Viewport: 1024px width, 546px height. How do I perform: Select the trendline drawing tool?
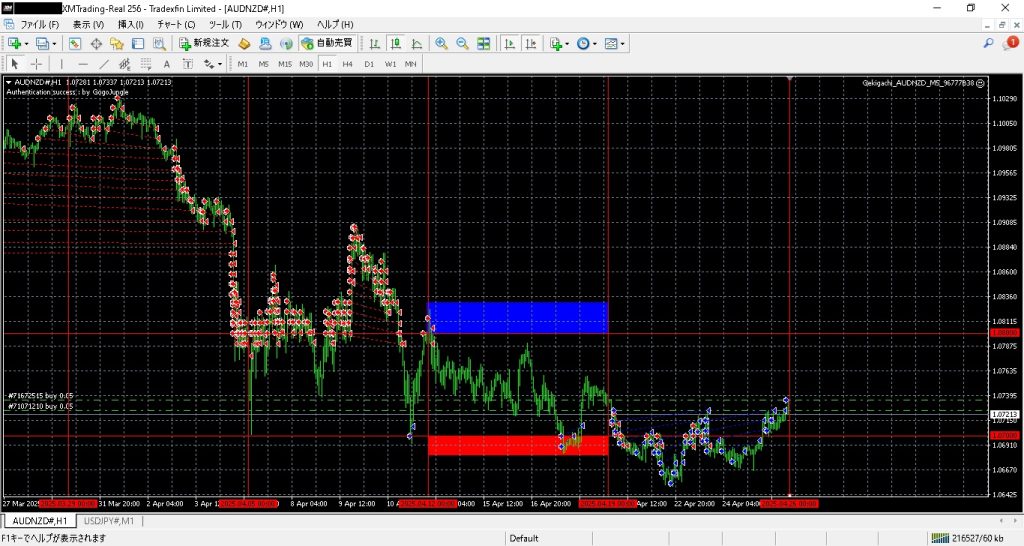(103, 64)
